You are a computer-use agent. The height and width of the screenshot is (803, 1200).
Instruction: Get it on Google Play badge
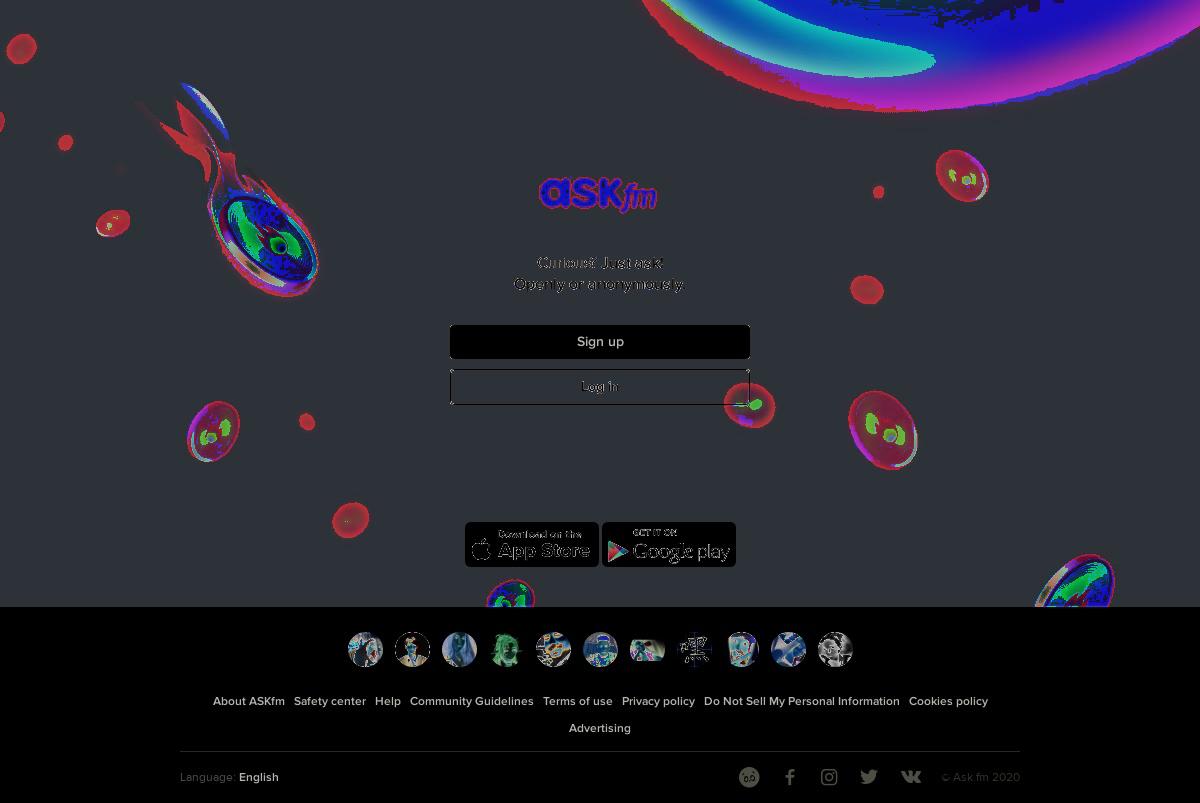tap(669, 545)
